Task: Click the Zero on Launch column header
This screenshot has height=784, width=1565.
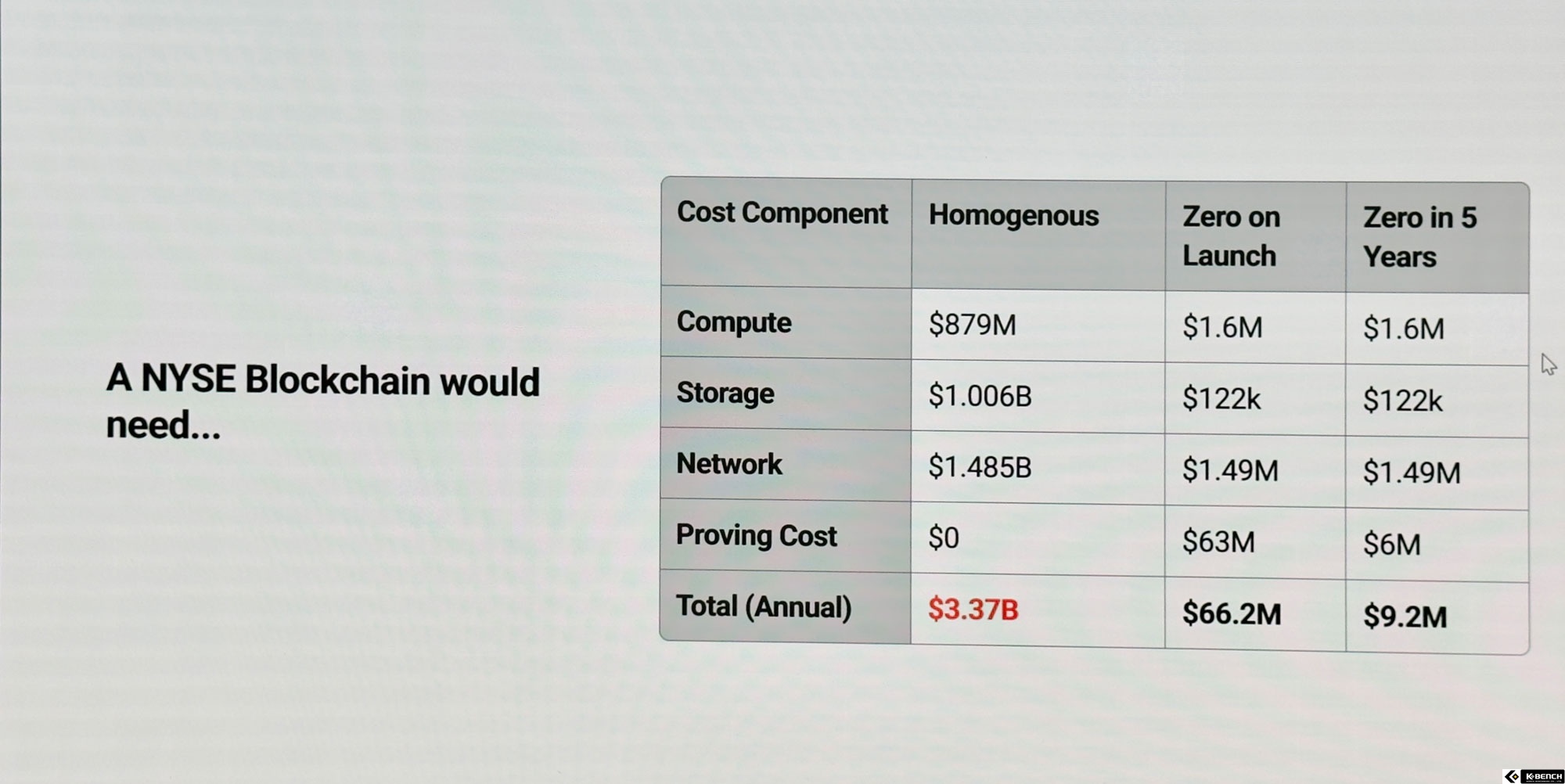Action: pos(1231,236)
